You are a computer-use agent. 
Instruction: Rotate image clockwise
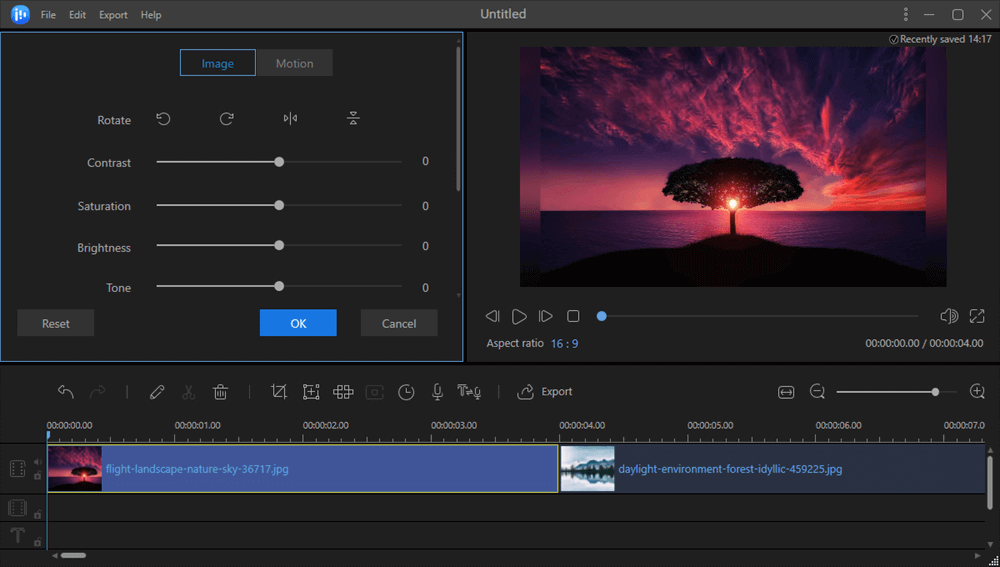click(x=227, y=119)
